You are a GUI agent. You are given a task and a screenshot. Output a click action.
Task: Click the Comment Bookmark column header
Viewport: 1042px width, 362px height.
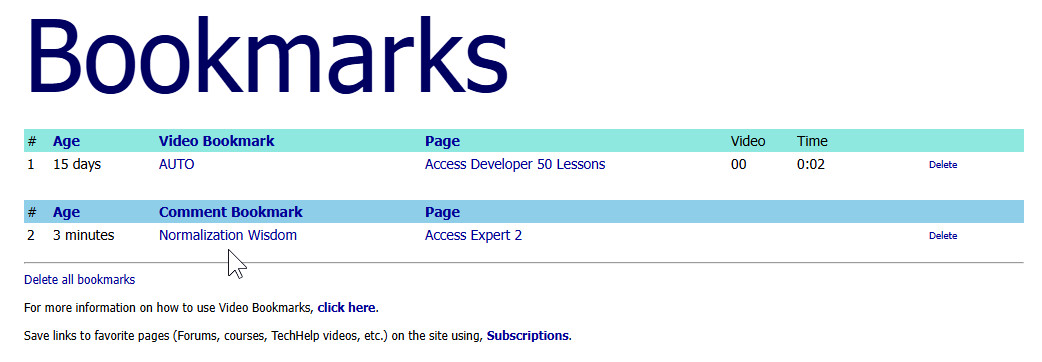pyautogui.click(x=231, y=212)
